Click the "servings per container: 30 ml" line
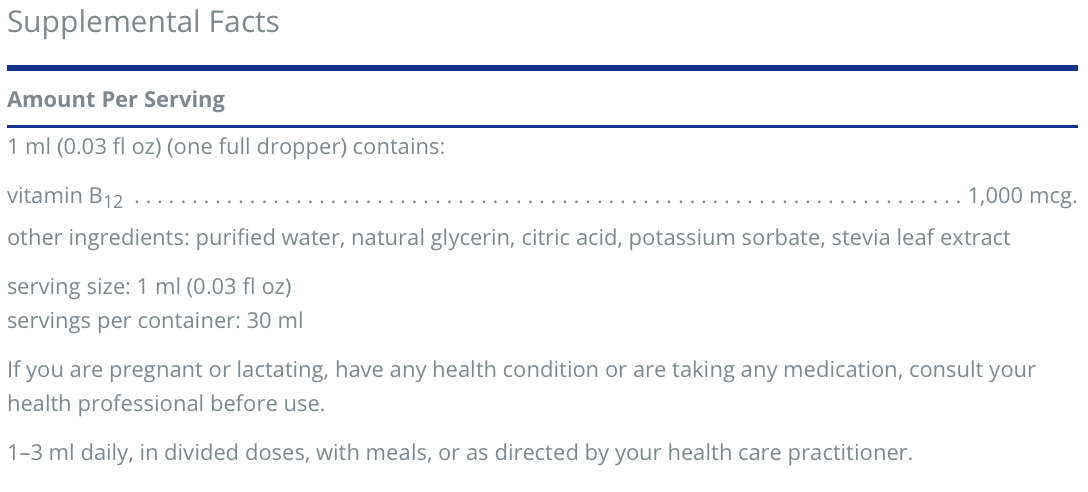 [x=155, y=321]
